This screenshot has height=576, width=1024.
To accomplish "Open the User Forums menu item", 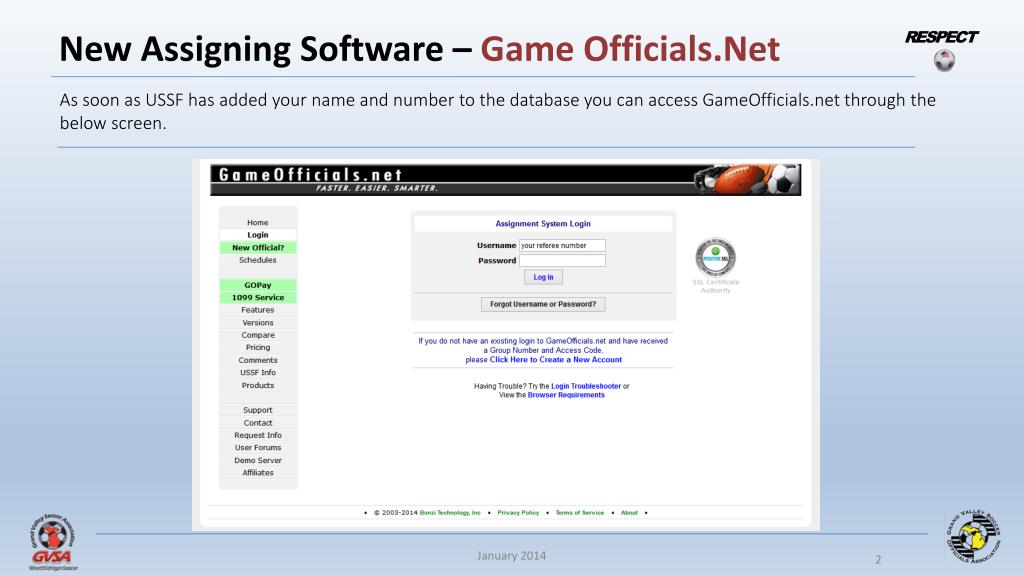I will [258, 448].
